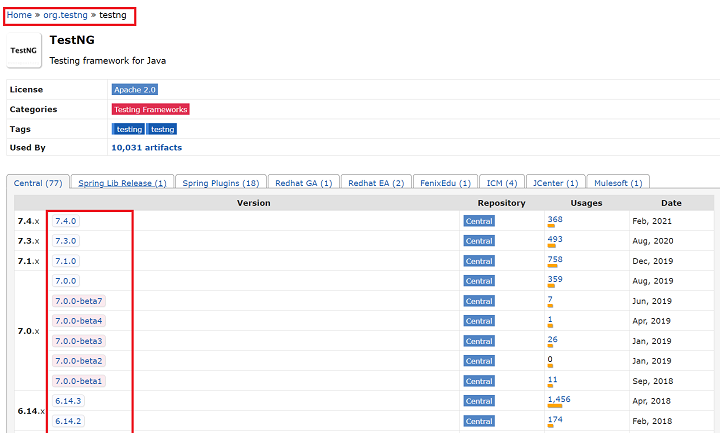Image resolution: width=720 pixels, height=433 pixels.
Task: Click Central badge in 7.4.0 row
Action: [479, 221]
